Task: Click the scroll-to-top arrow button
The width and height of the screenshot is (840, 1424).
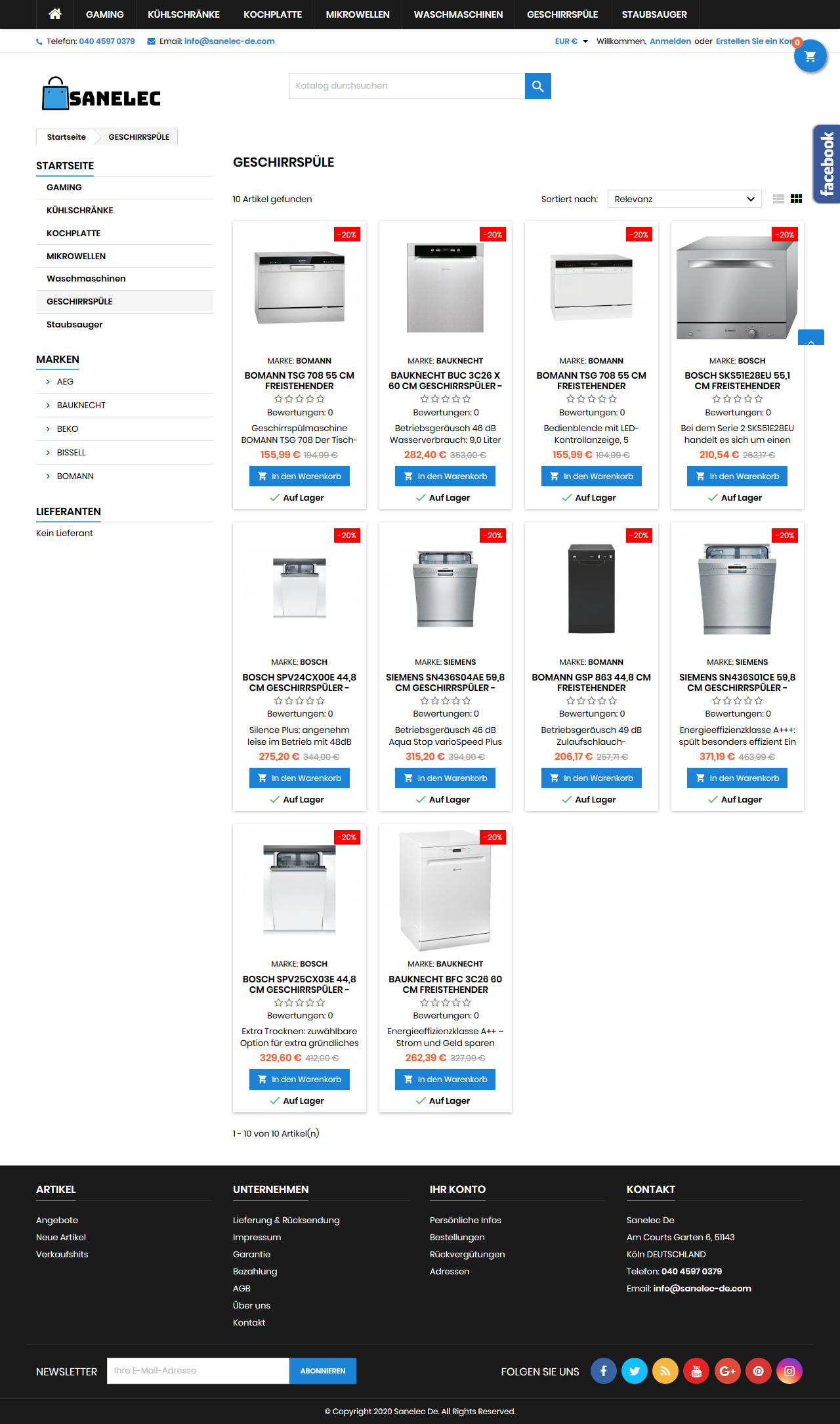Action: pos(810,338)
